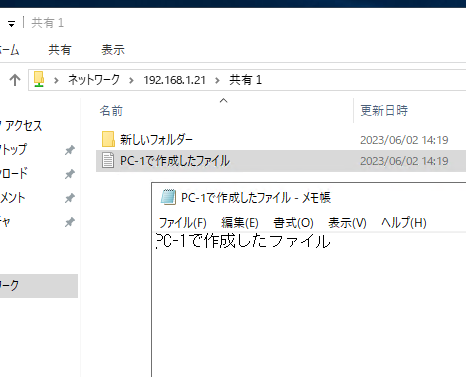Screen dimensions: 466x377
Task: Open the 表示 ribbon tab in Explorer
Action: point(113,50)
